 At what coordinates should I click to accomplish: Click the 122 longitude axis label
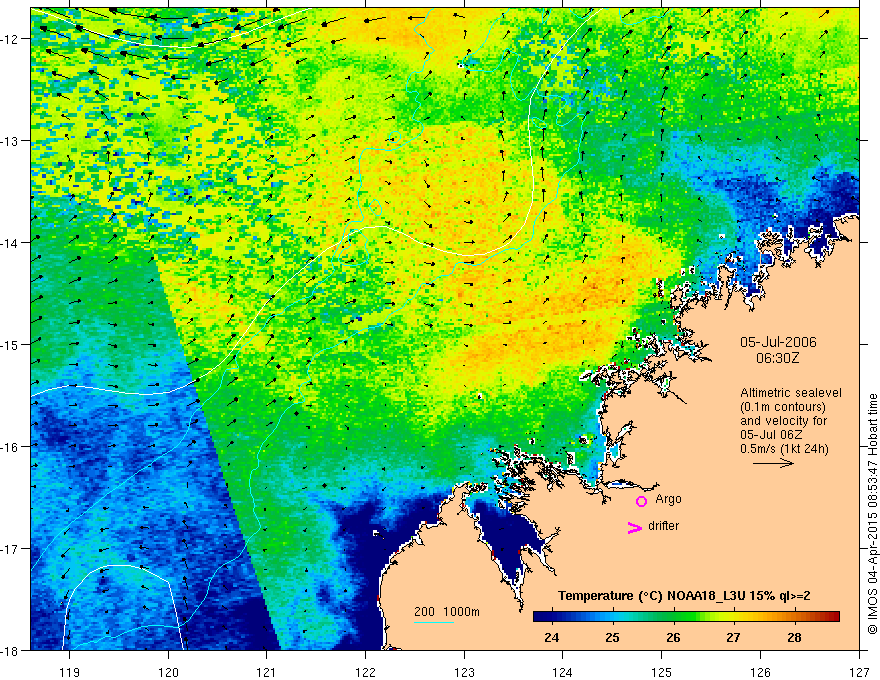[365, 672]
